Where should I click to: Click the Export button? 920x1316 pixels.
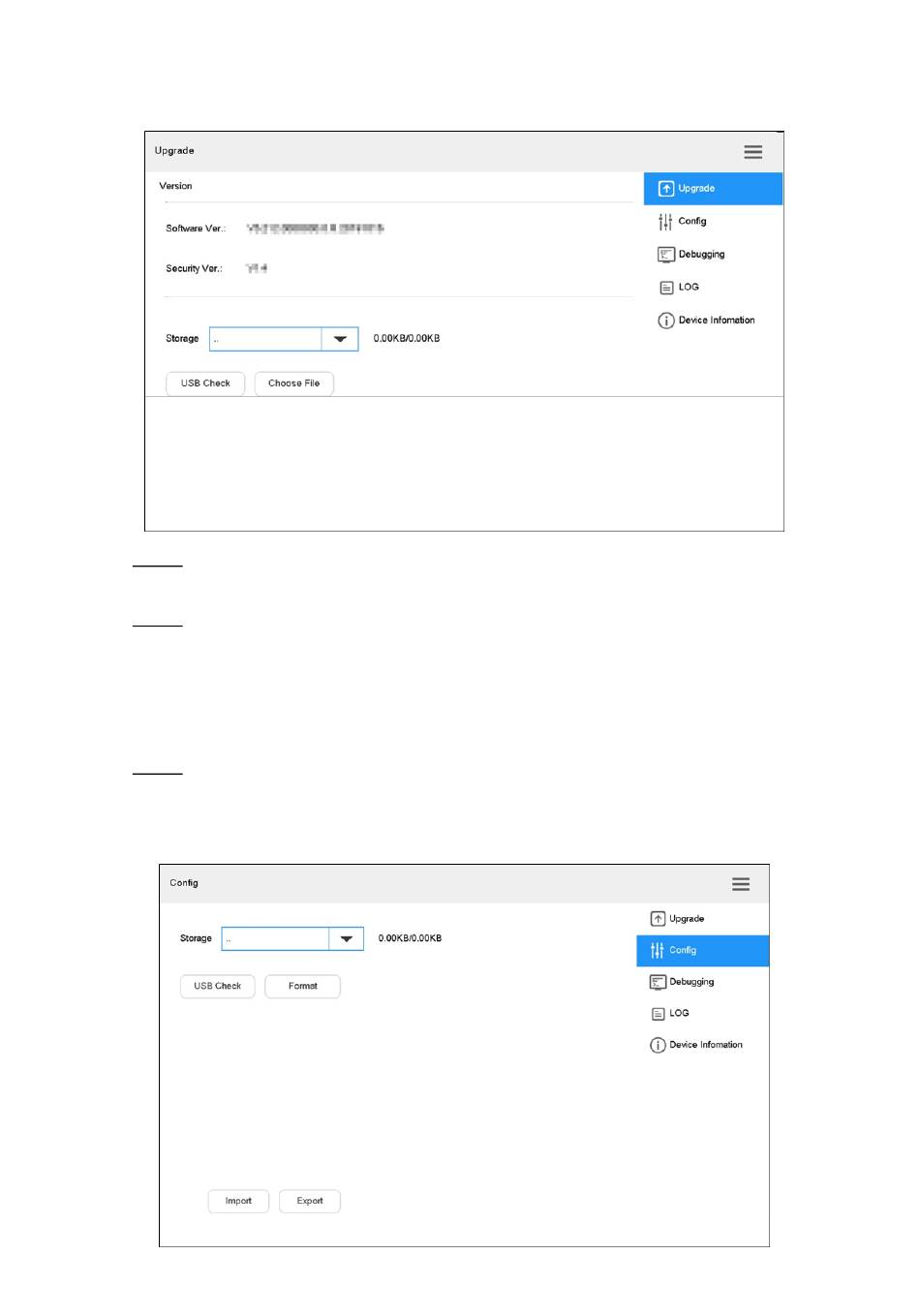(x=310, y=1202)
